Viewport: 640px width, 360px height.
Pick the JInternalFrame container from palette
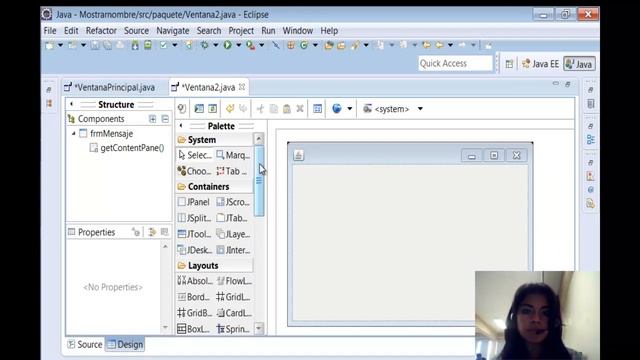[x=233, y=250]
